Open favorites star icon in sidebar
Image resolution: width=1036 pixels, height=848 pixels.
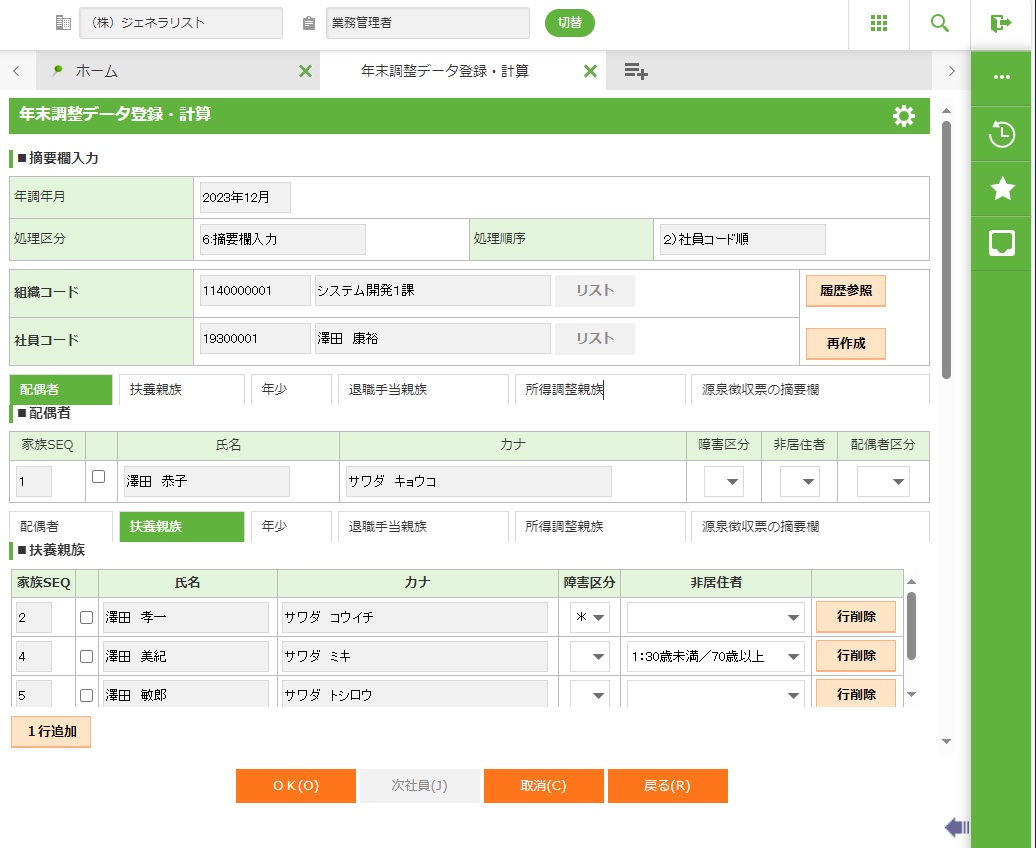tap(1002, 189)
